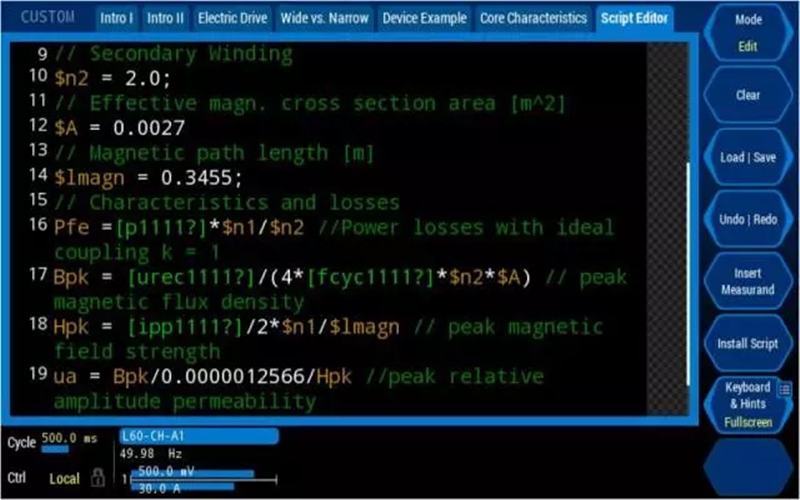
Task: Click the Ctrl Local setting
Action: click(64, 479)
